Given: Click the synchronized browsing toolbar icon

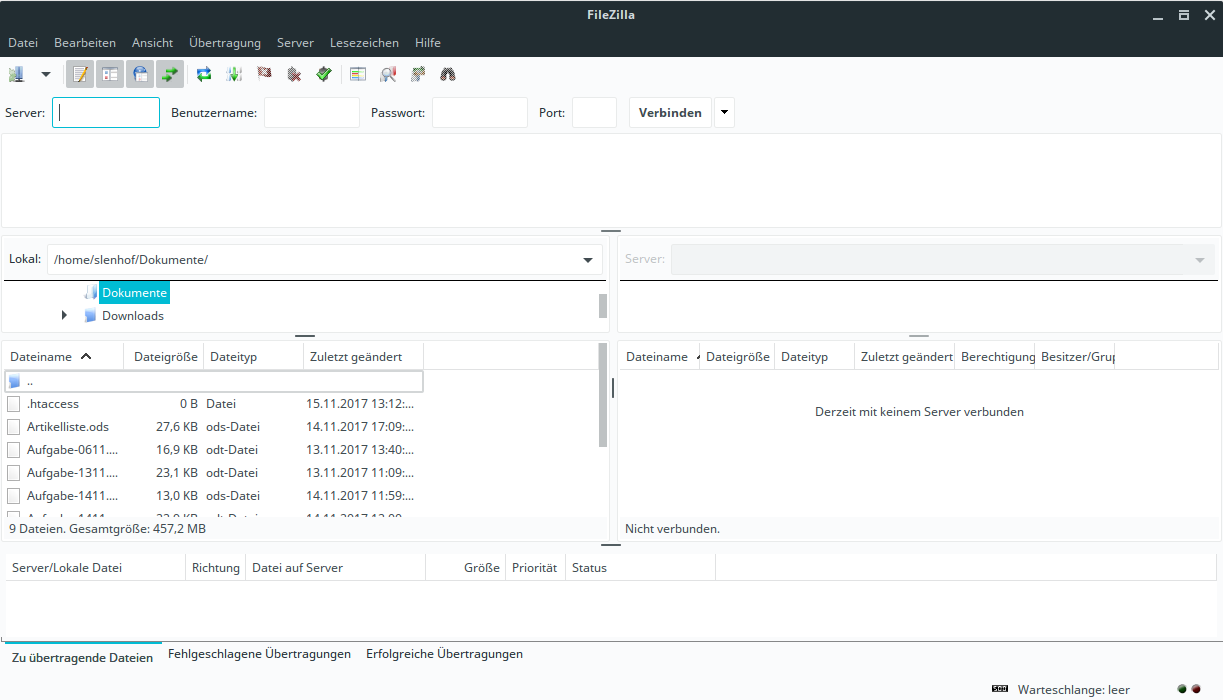Looking at the screenshot, I should (x=418, y=74).
